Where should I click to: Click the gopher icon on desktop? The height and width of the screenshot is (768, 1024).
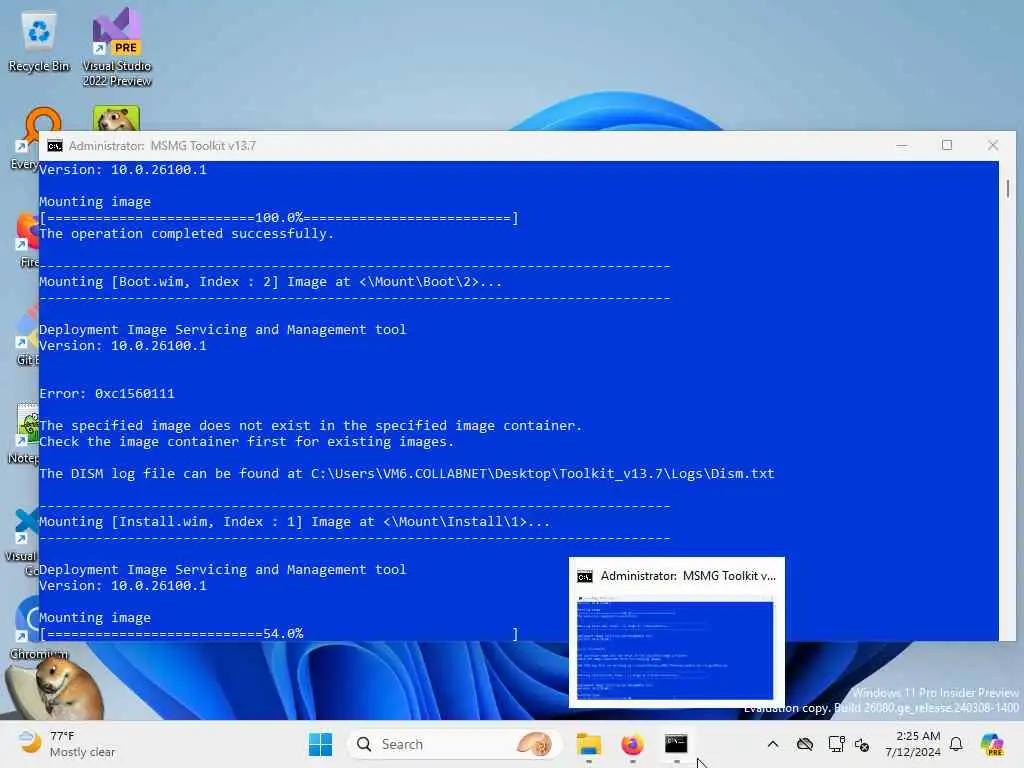(116, 118)
